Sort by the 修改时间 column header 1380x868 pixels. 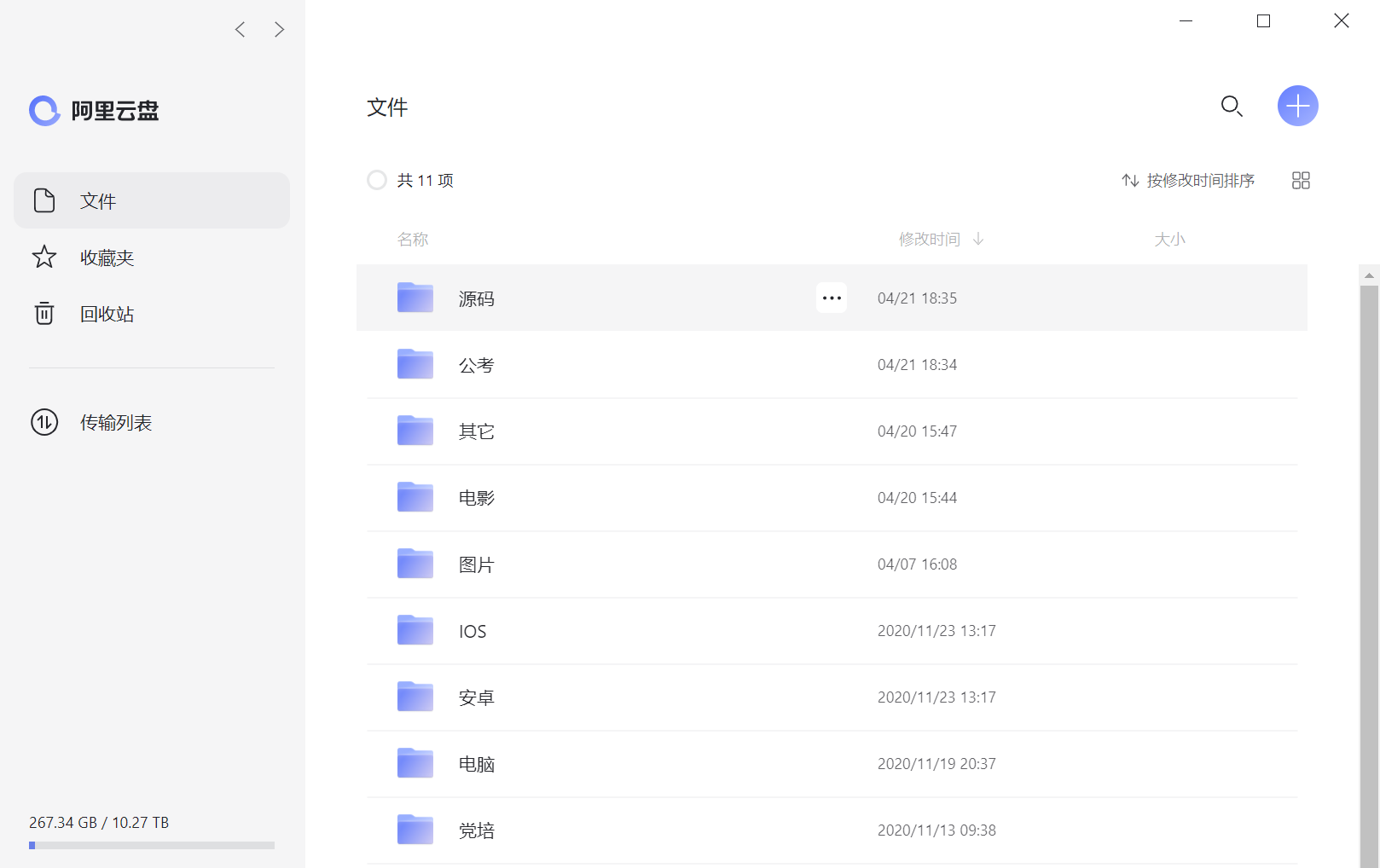coord(941,240)
